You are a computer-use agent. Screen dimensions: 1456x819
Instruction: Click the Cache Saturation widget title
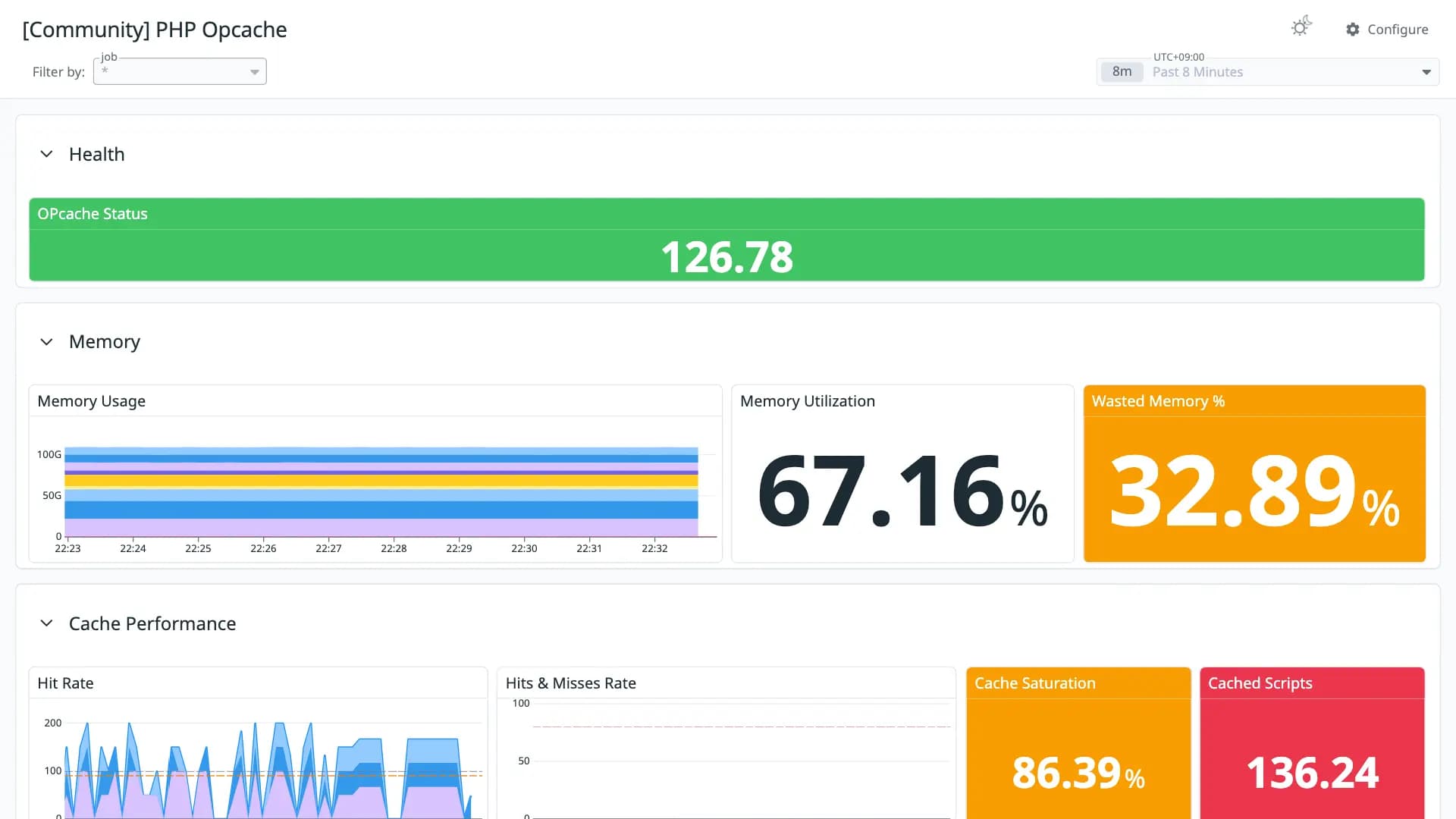(1035, 683)
